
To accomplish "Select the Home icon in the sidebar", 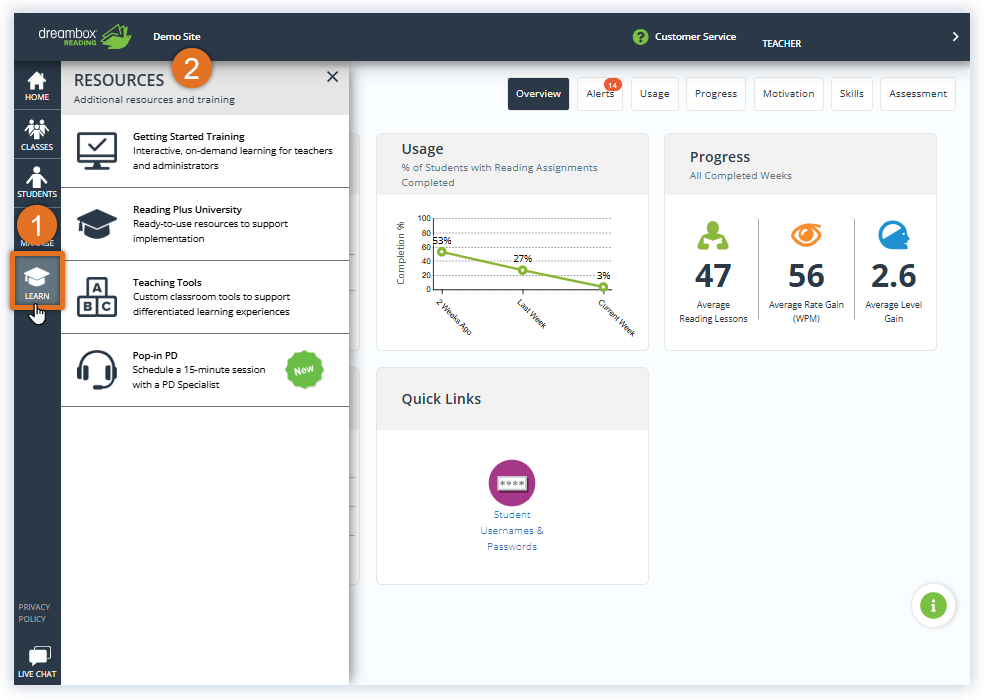I will pos(36,85).
